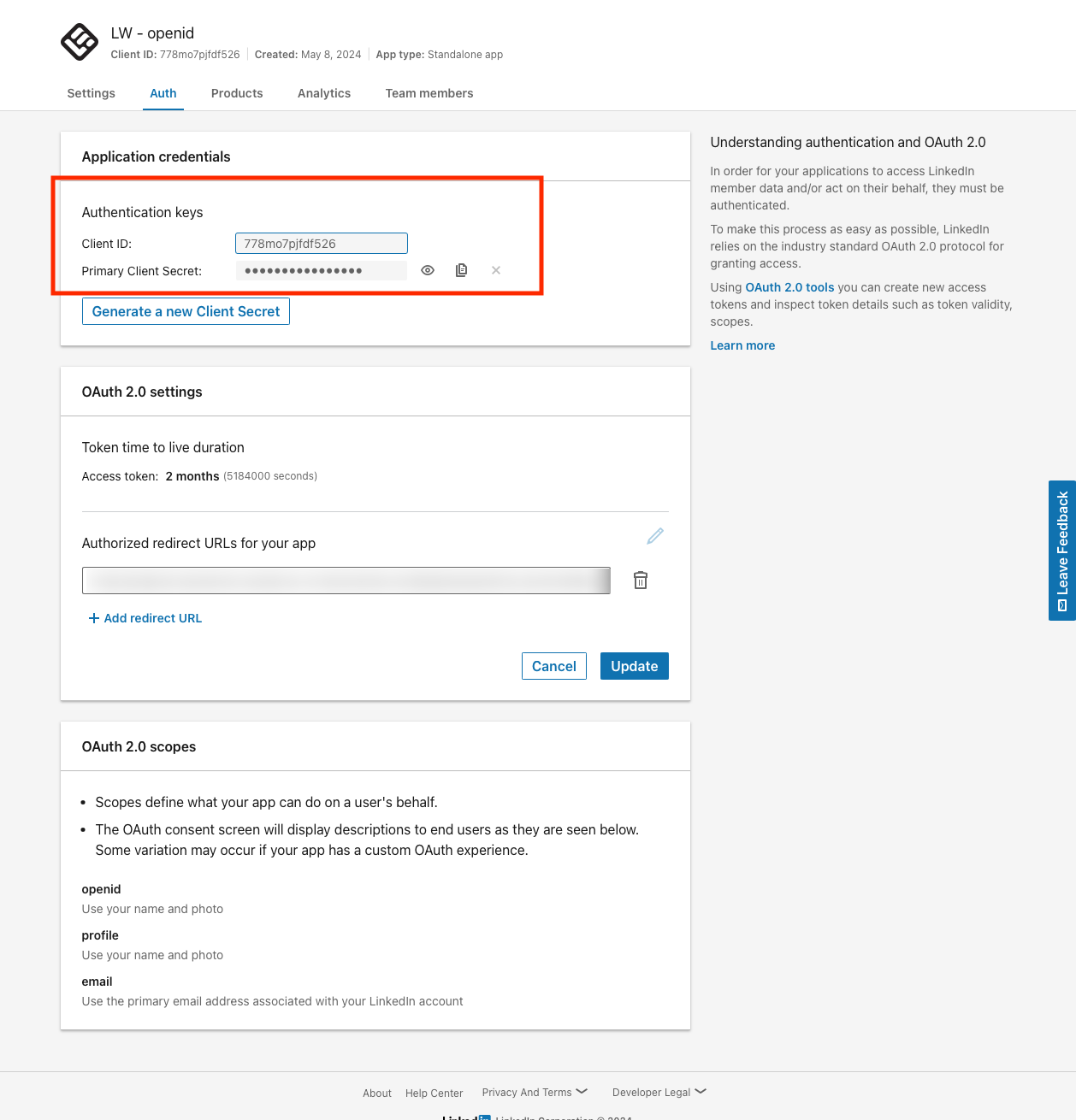
Task: Open the Settings tab
Action: 92,93
